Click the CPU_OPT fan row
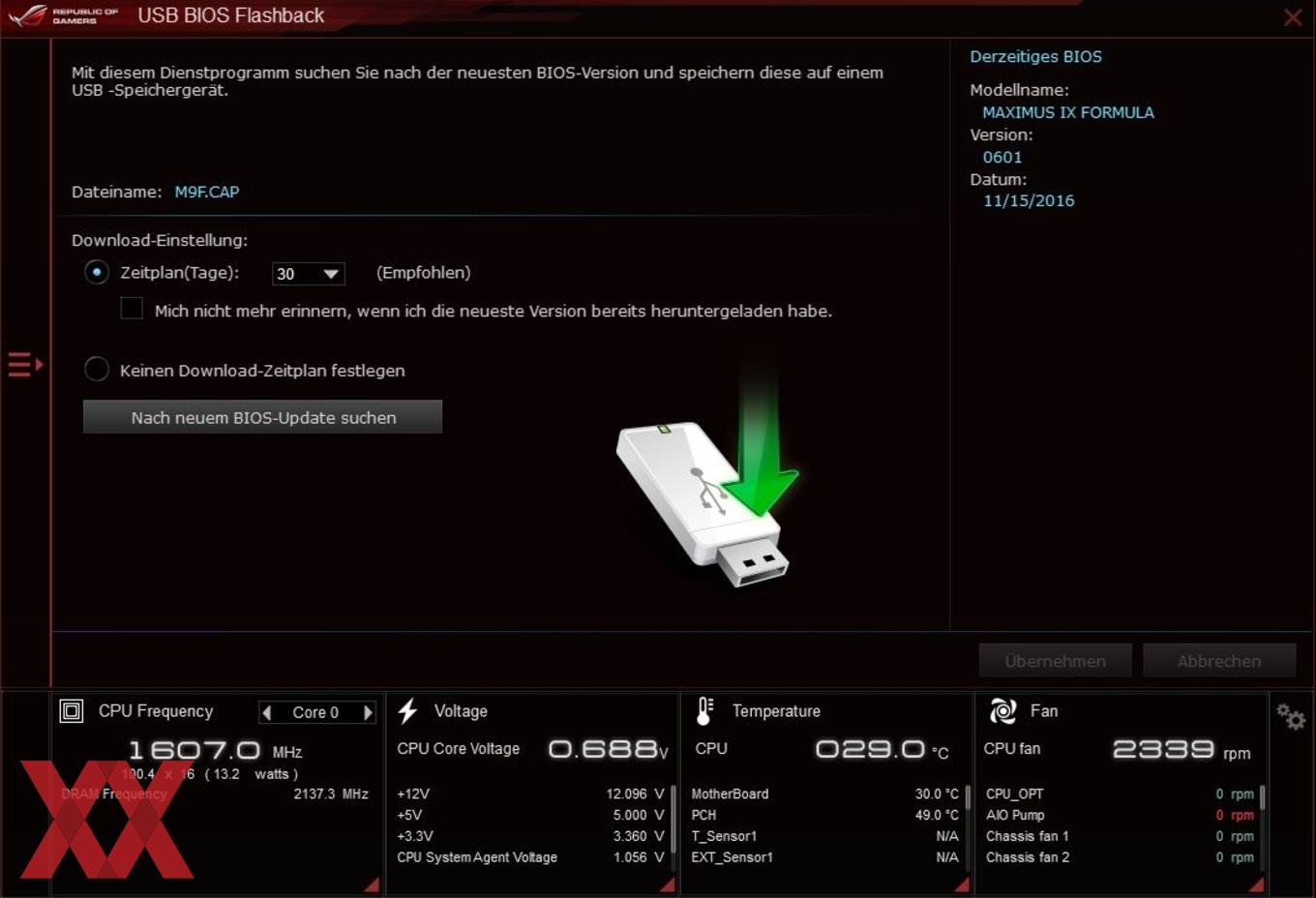 tap(1120, 793)
